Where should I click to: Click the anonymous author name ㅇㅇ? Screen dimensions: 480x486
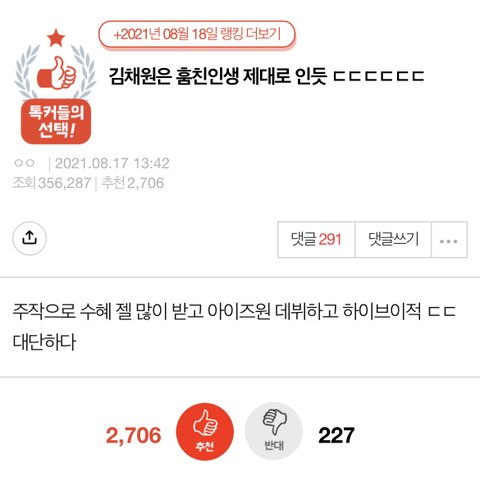coord(24,163)
